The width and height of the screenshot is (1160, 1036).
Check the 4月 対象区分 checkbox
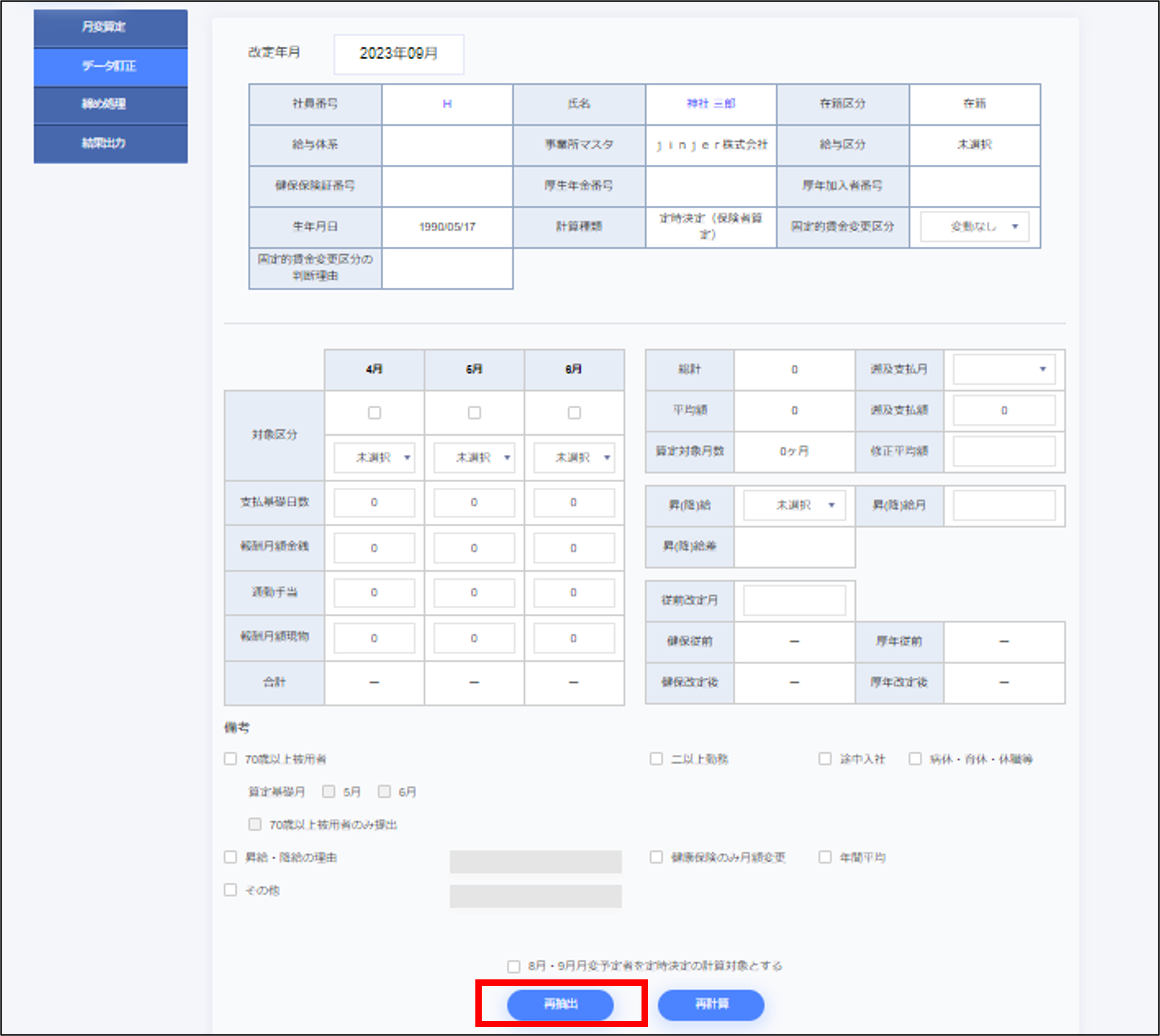tap(374, 413)
